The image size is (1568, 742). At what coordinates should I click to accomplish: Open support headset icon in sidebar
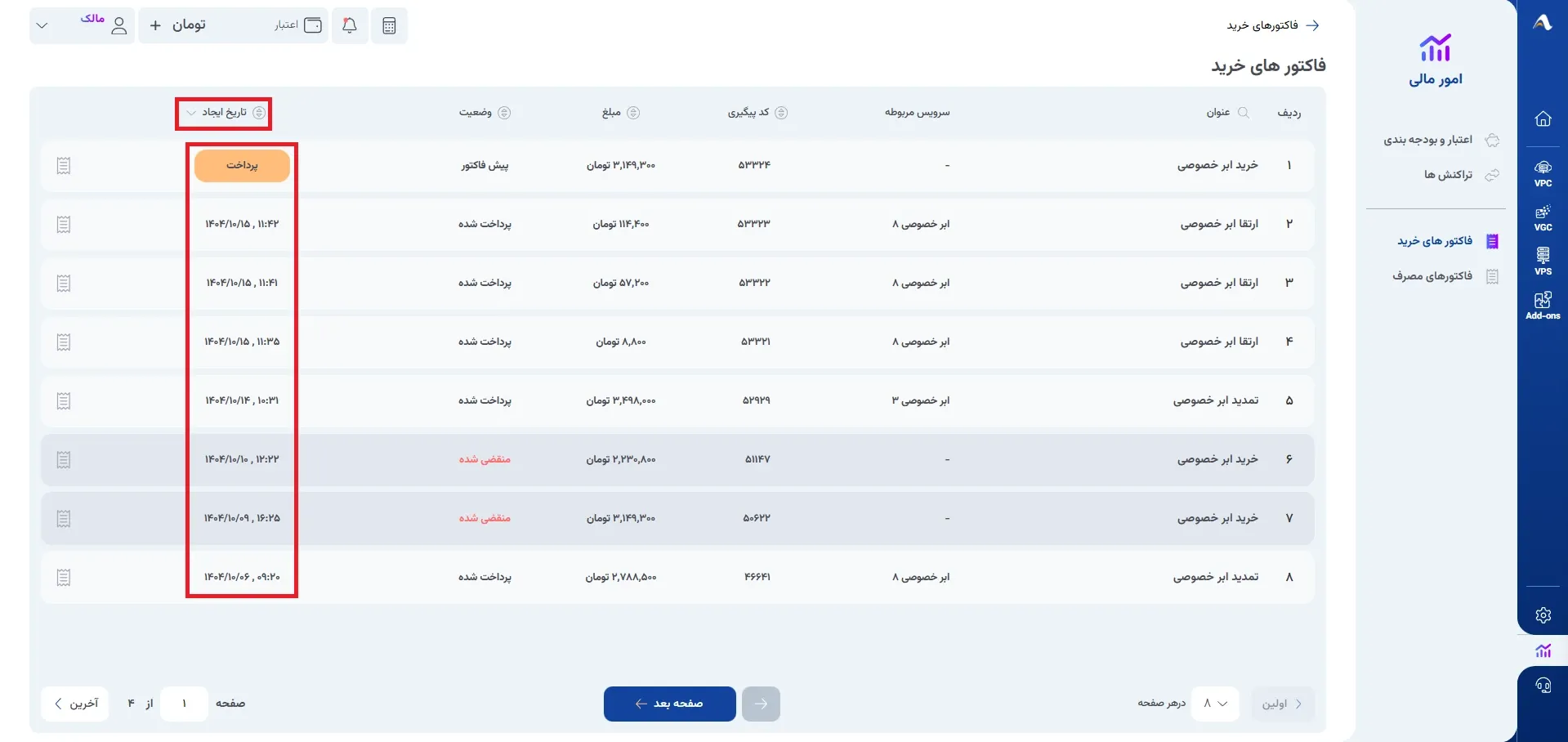click(1543, 686)
